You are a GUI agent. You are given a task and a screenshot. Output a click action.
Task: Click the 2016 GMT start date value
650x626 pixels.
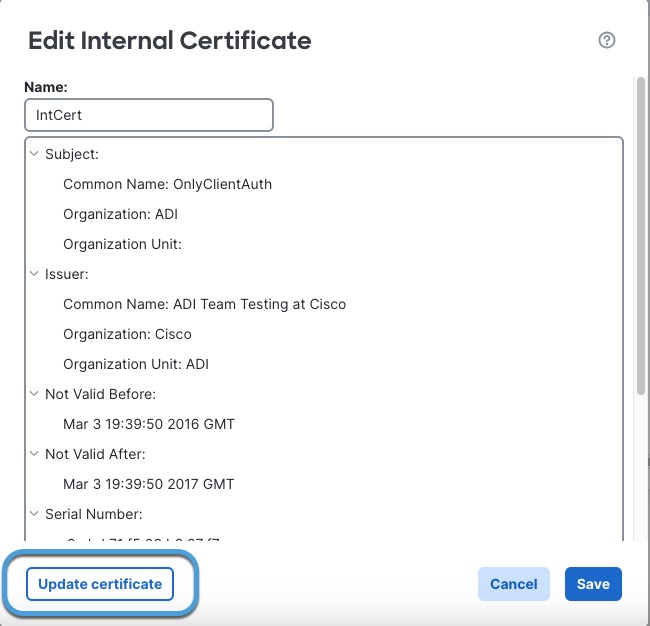(x=149, y=424)
